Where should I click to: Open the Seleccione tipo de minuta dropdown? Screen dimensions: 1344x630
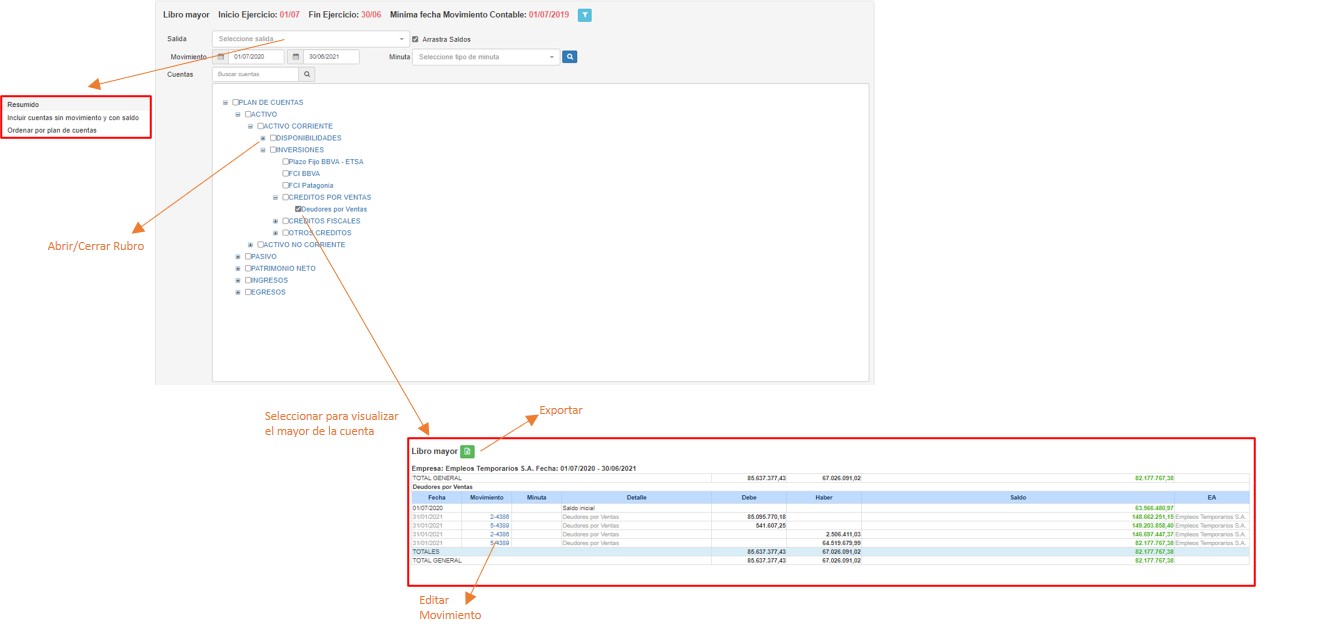tap(486, 57)
